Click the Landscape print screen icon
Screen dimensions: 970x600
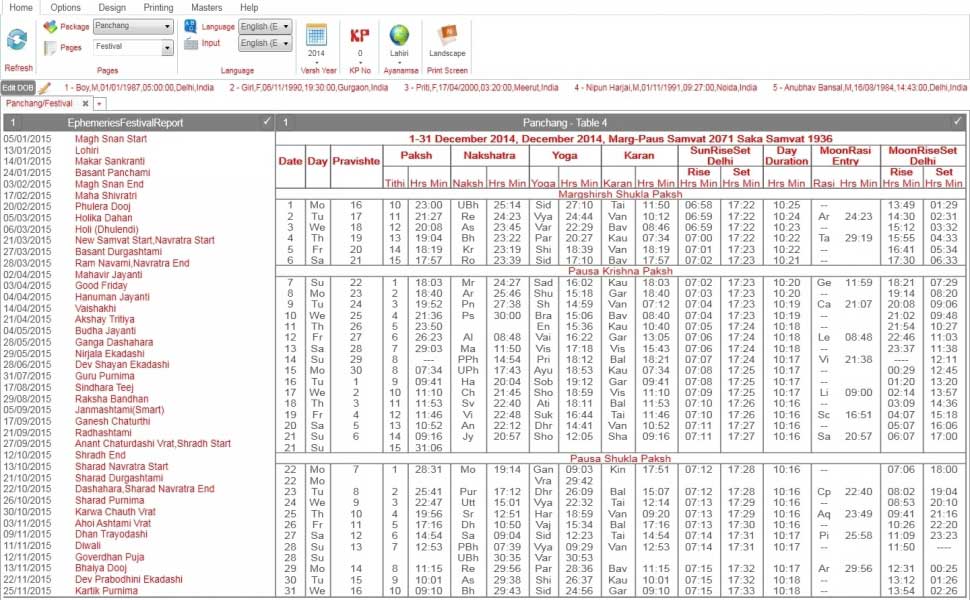pyautogui.click(x=447, y=35)
